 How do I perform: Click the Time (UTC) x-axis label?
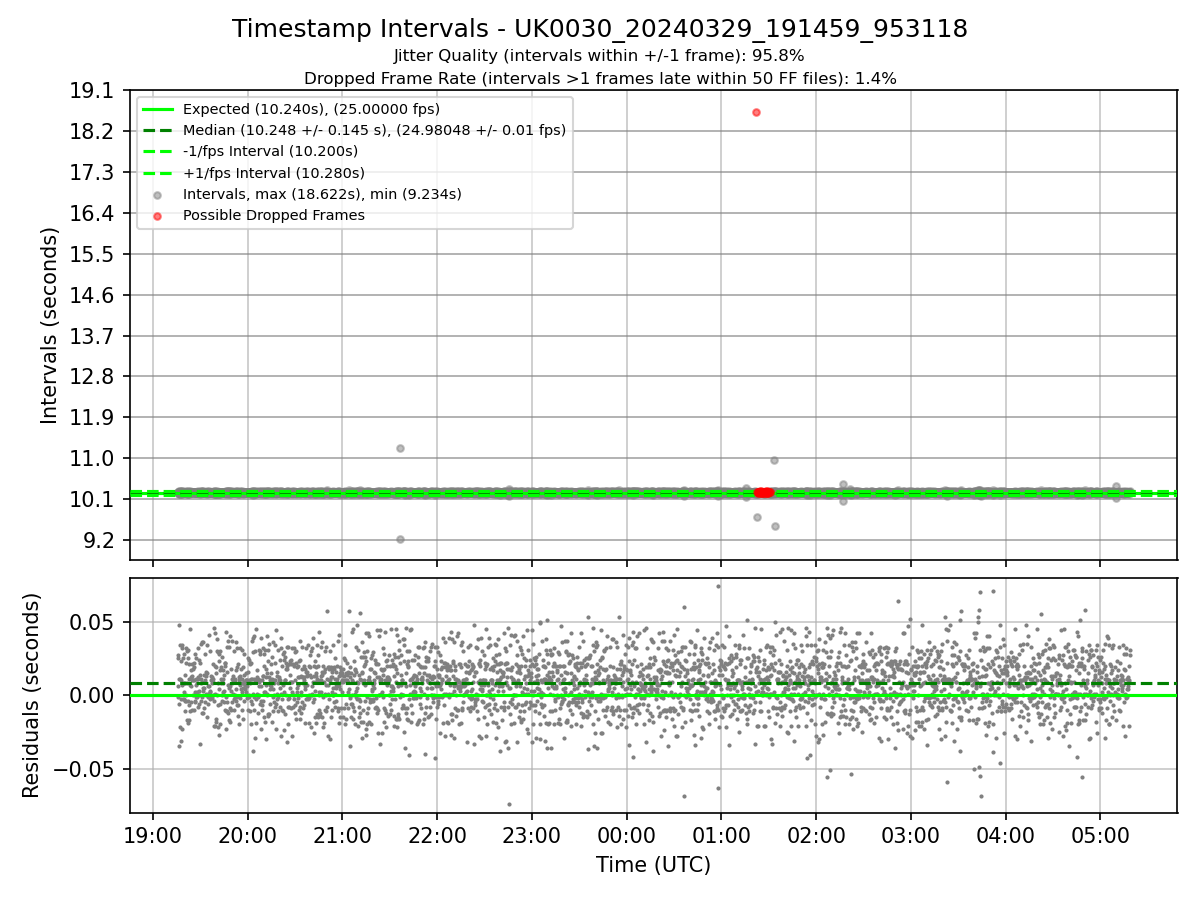coord(653,865)
